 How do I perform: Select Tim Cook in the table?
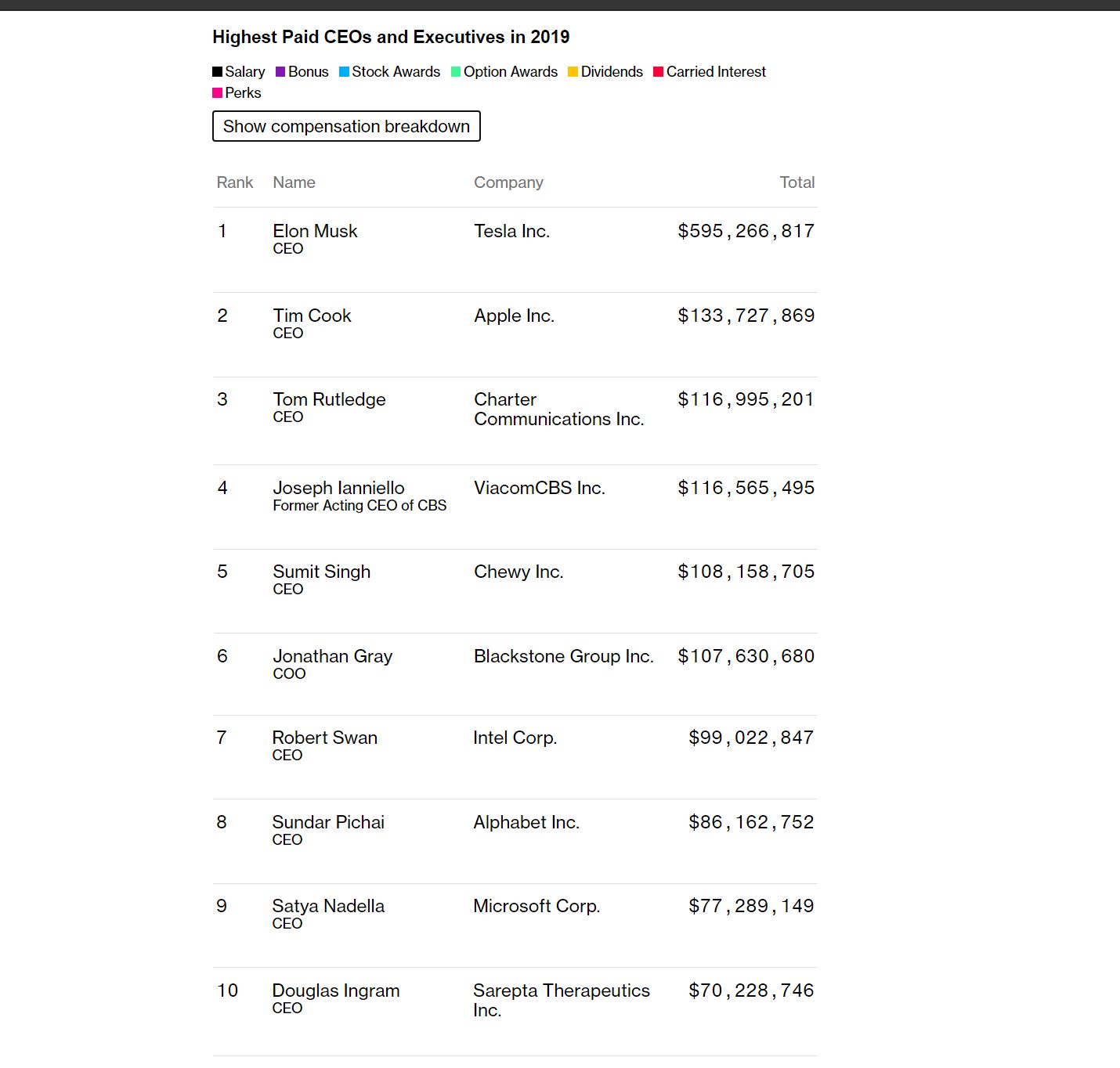(x=312, y=316)
